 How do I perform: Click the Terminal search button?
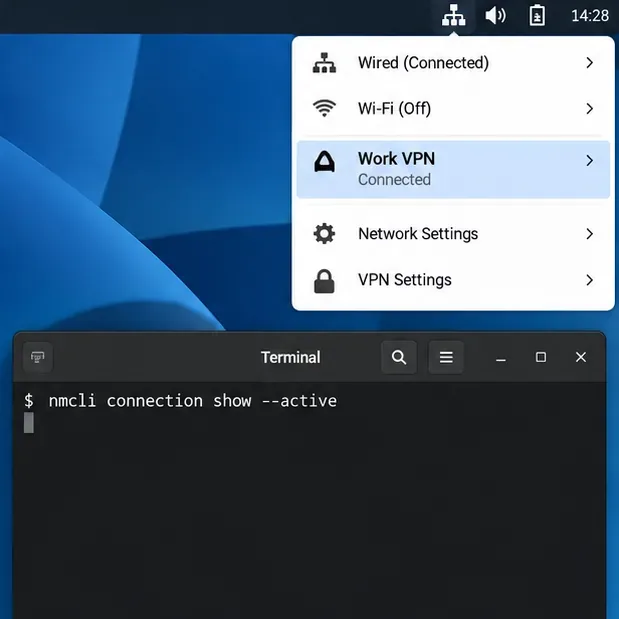(399, 357)
